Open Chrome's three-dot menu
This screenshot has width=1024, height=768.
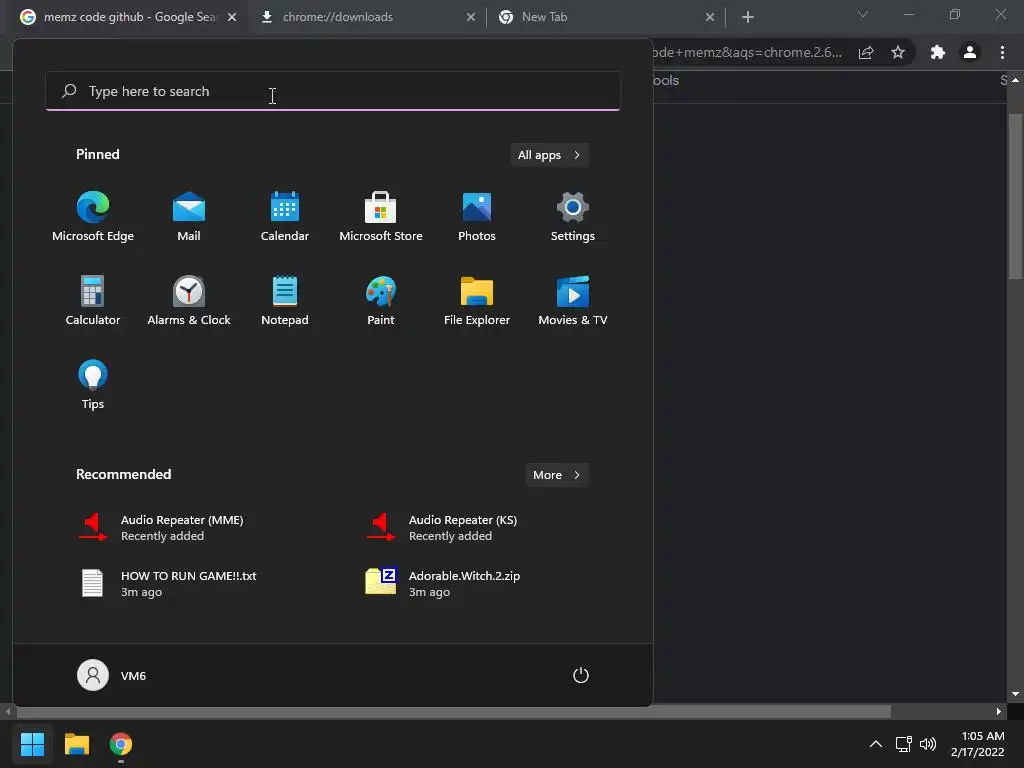point(1002,52)
